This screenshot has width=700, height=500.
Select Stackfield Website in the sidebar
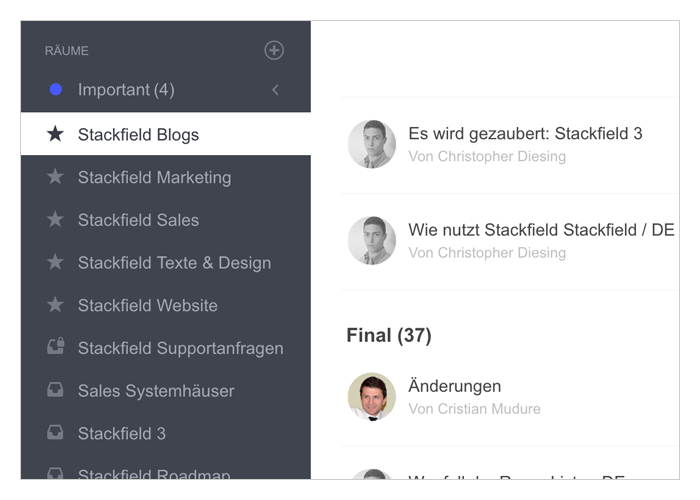pyautogui.click(x=147, y=305)
